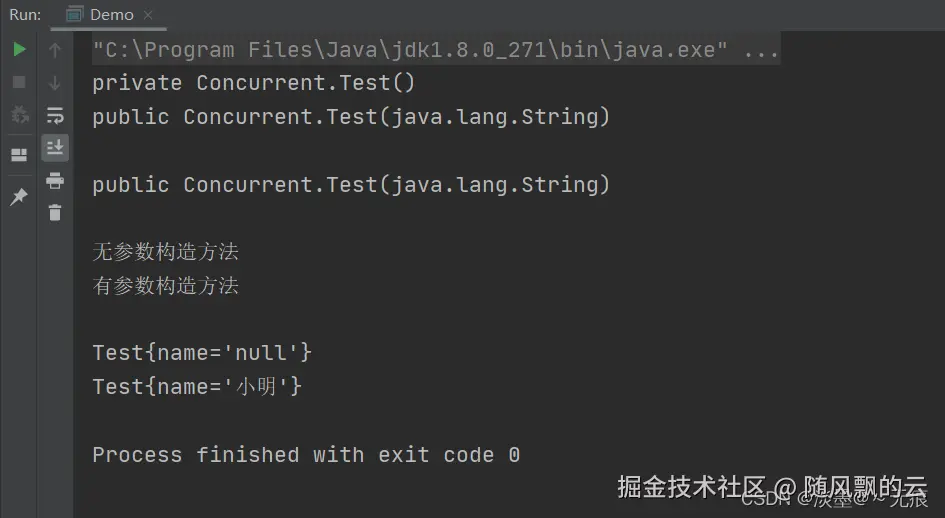
Task: Click the 无参数构造方法 output line
Action: [x=166, y=251]
